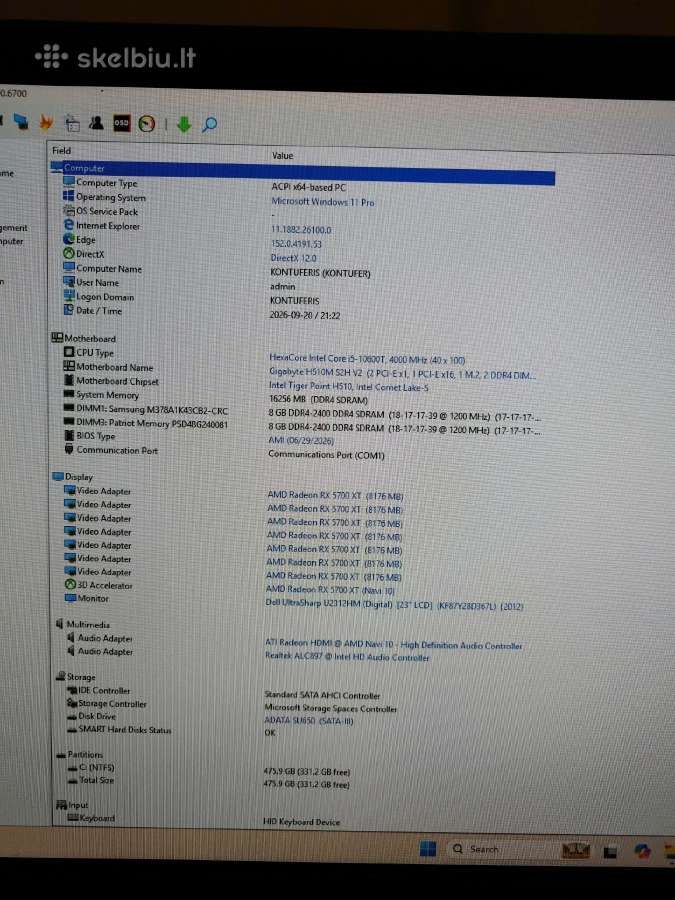Click the icon beside Monitor row
Viewport: 675px width, 900px height.
[x=71, y=598]
